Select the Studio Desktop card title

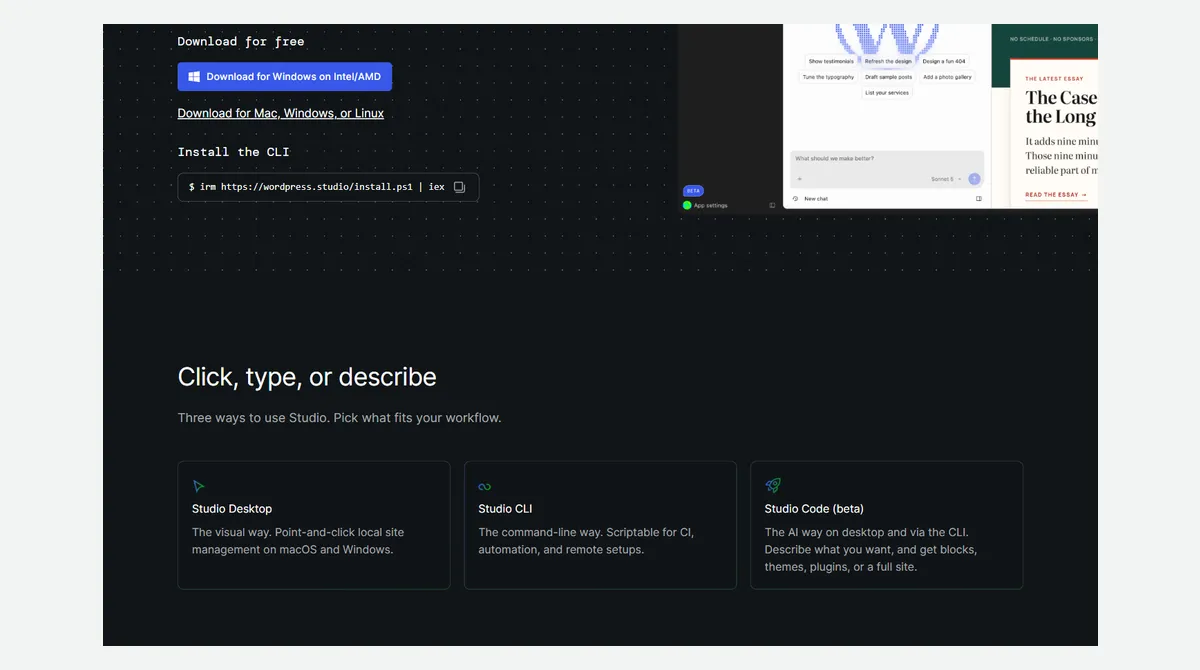[232, 509]
